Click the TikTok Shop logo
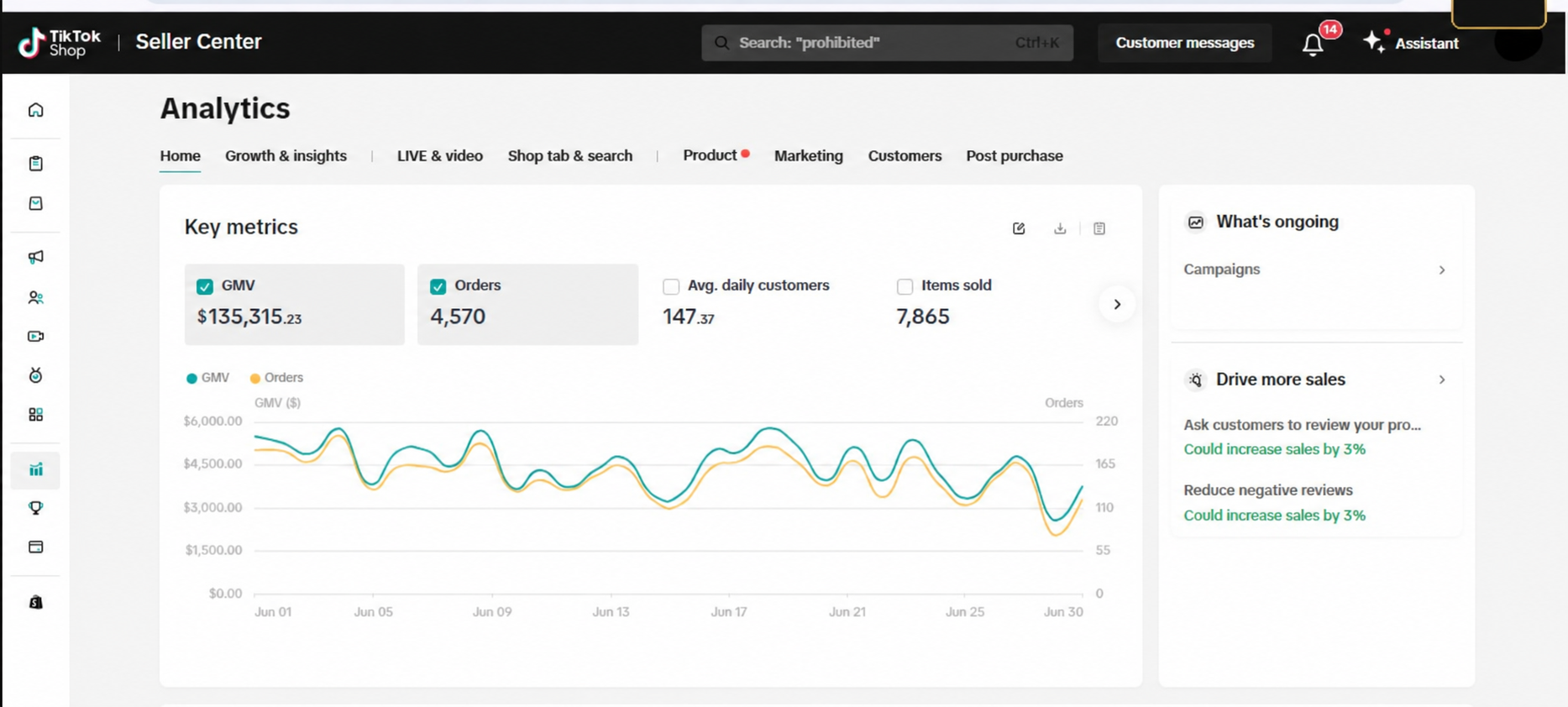Screen dimensions: 1568x707 click(59, 42)
